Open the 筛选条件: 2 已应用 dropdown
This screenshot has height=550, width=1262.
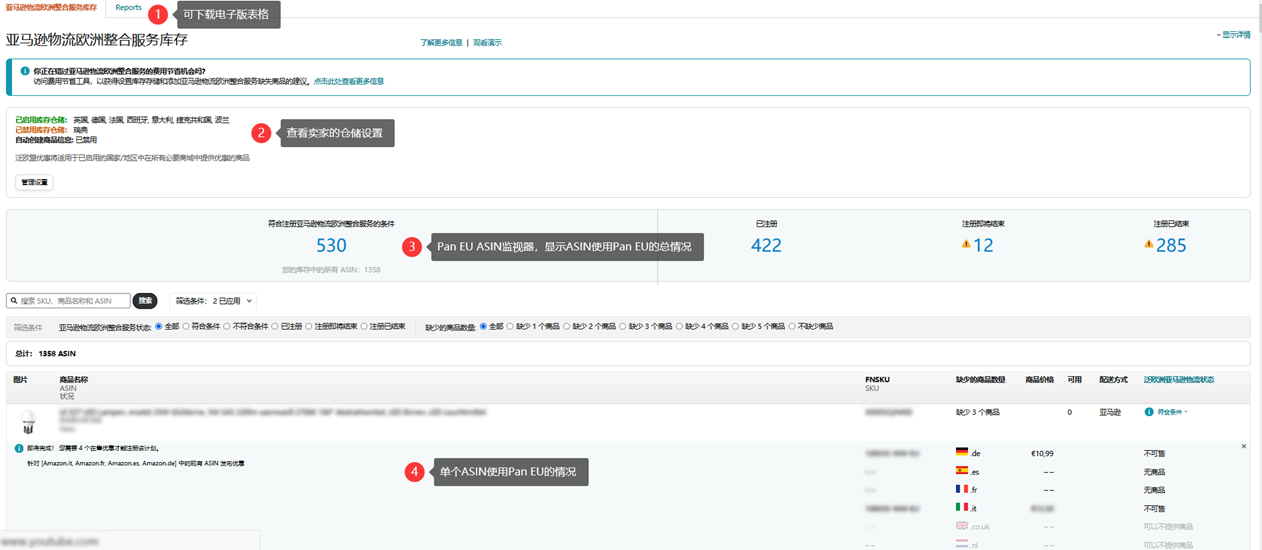coord(213,300)
